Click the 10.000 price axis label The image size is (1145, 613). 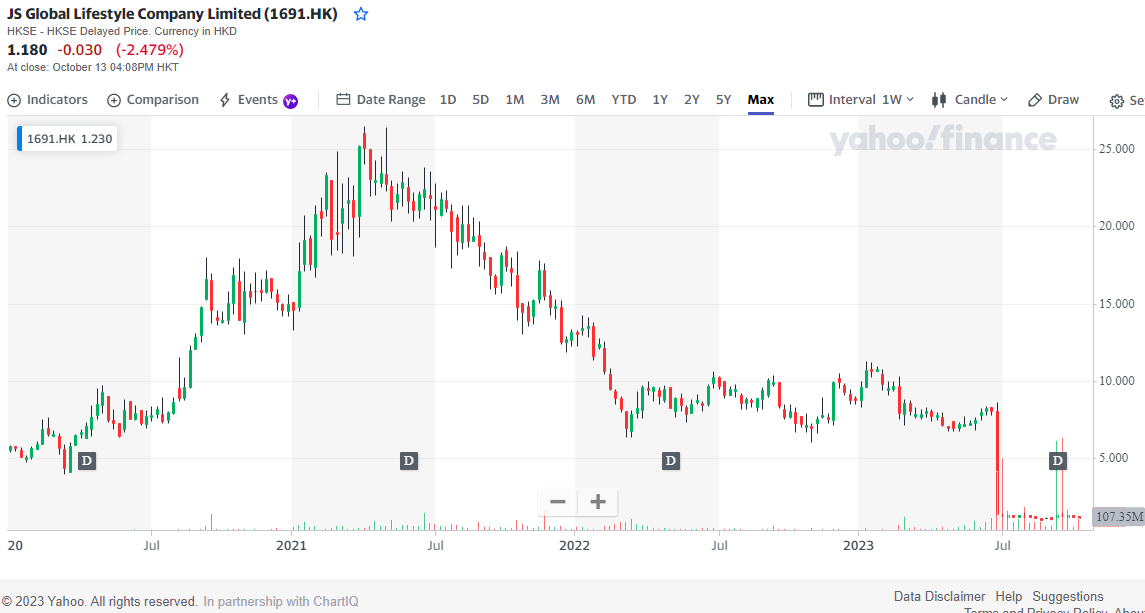click(x=1117, y=381)
